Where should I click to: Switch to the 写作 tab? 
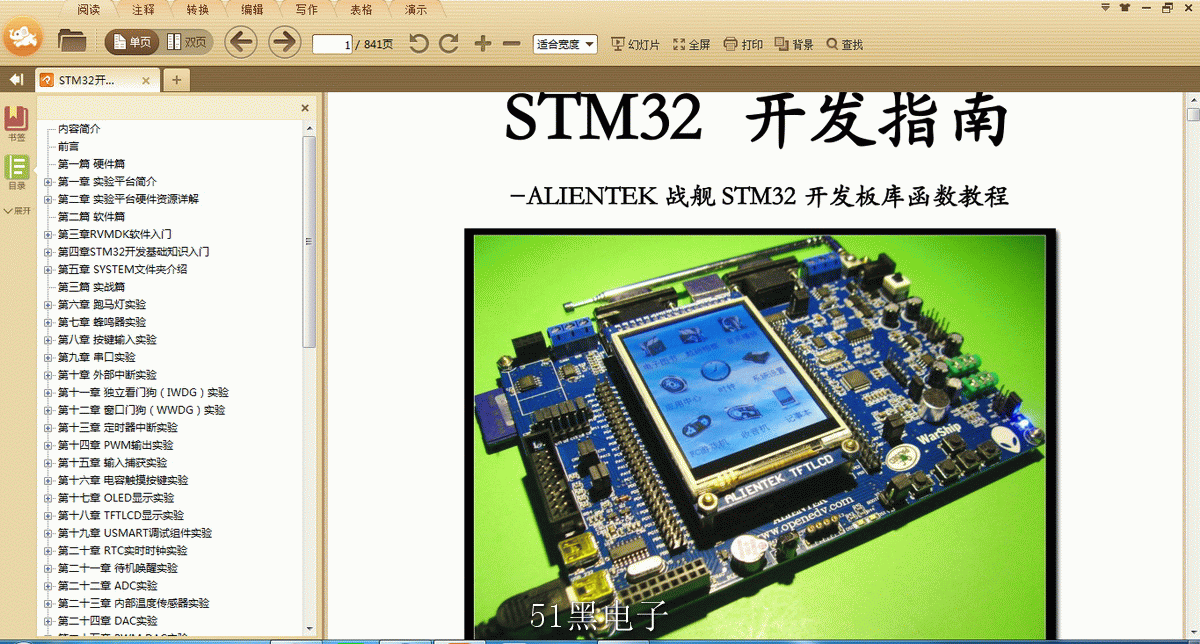click(307, 10)
